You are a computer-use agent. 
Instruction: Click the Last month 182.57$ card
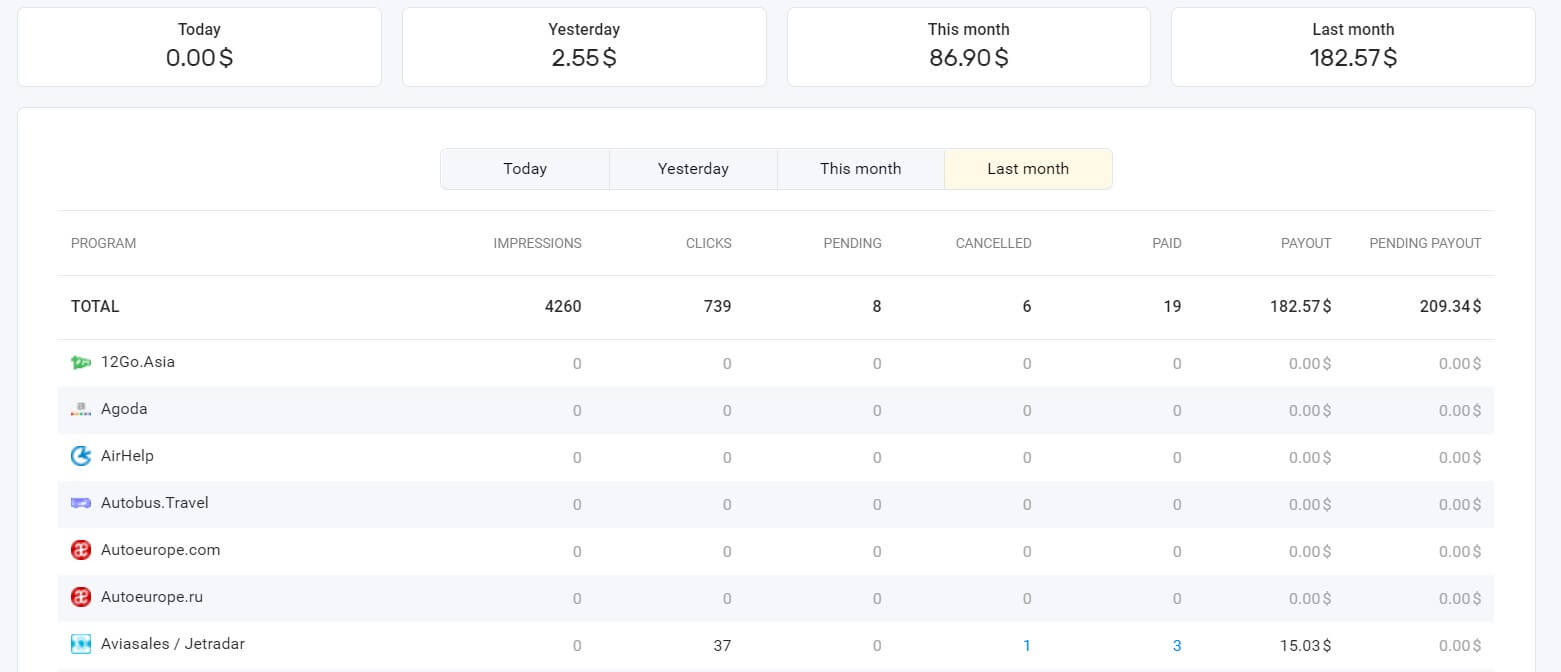point(1352,45)
